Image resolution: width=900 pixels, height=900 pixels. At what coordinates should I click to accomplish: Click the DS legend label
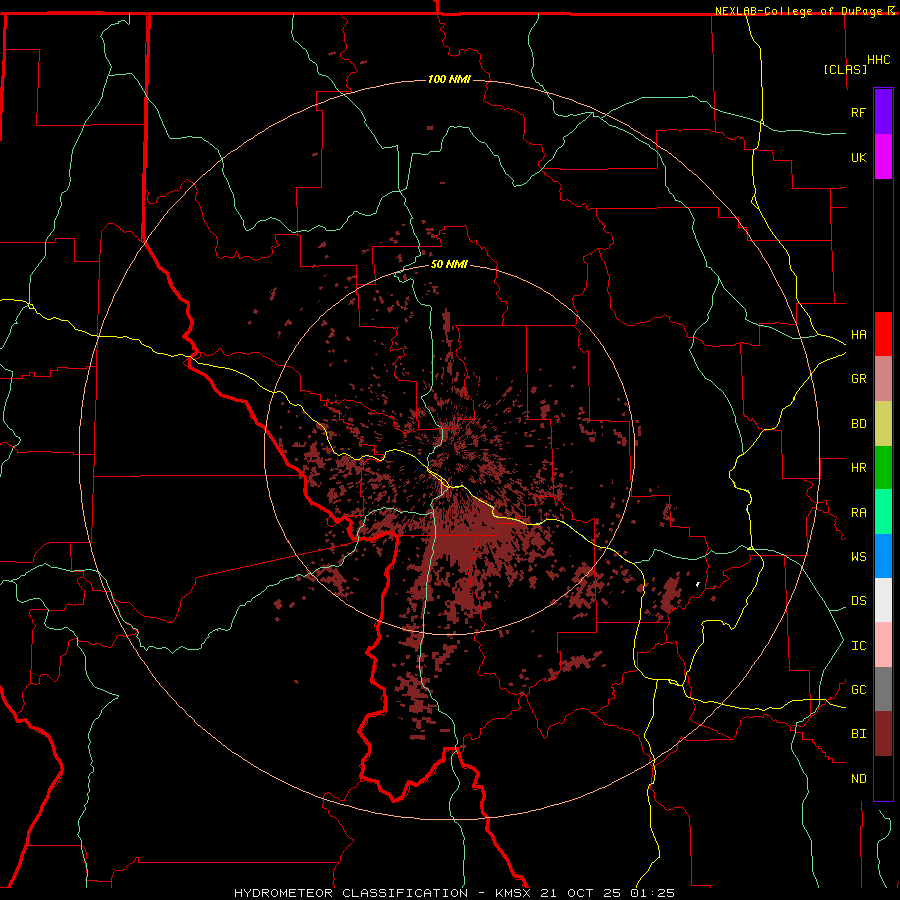click(x=858, y=601)
